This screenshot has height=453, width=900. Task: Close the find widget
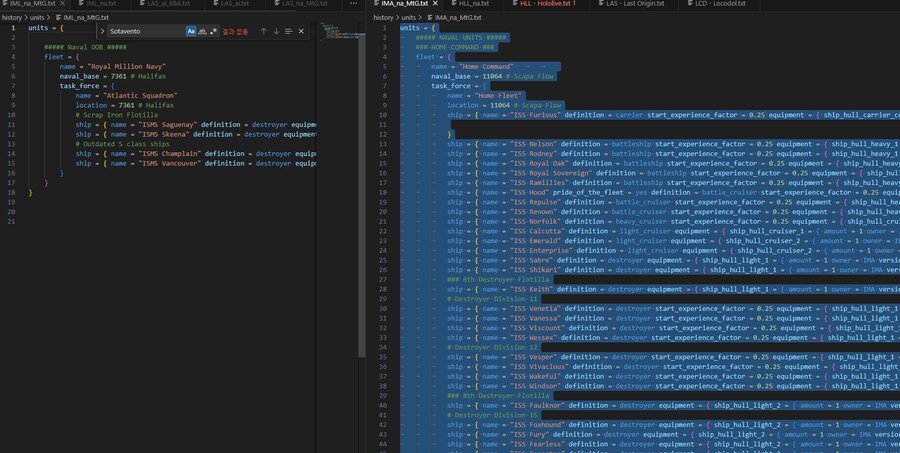[x=301, y=31]
